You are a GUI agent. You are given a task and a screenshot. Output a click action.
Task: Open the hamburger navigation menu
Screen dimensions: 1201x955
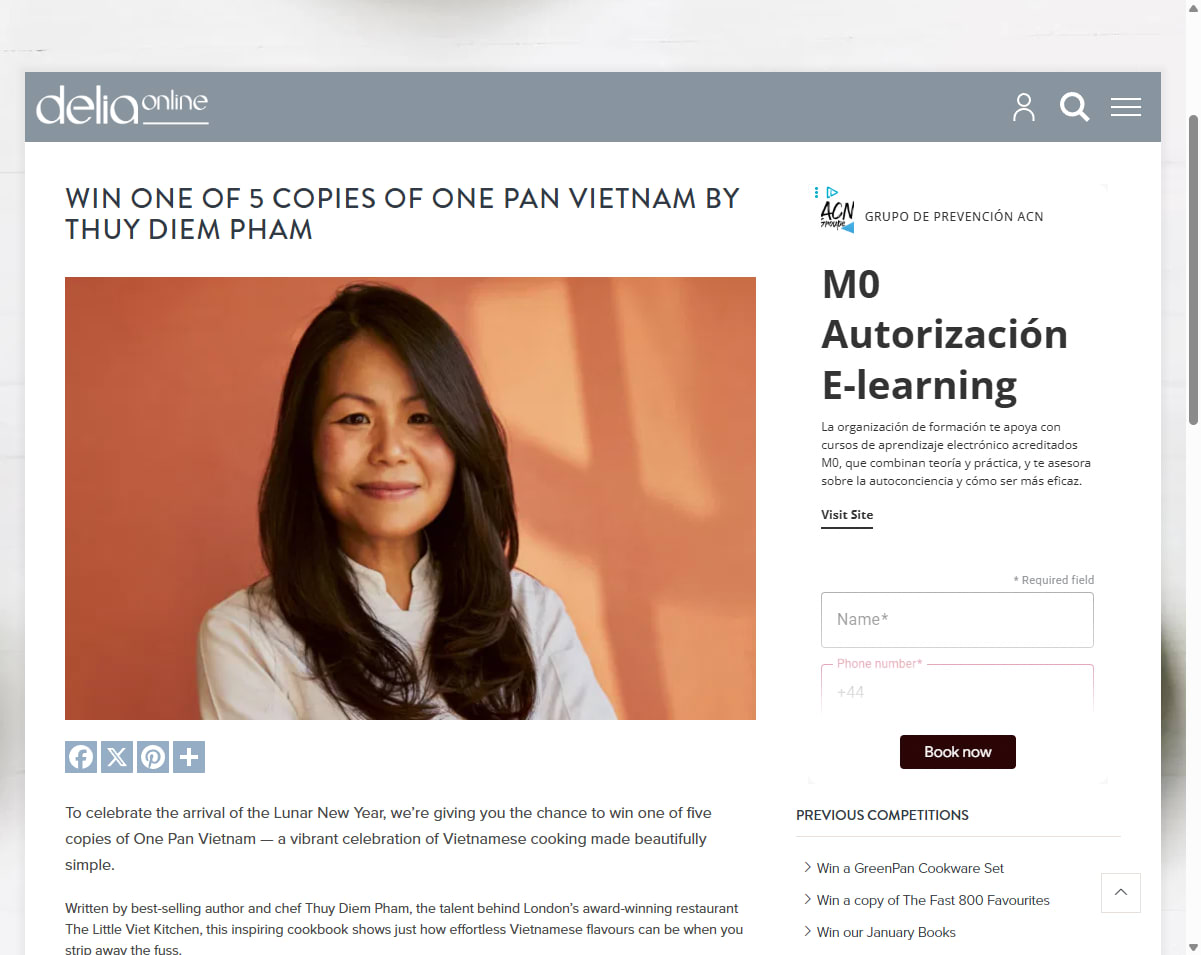pos(1126,107)
